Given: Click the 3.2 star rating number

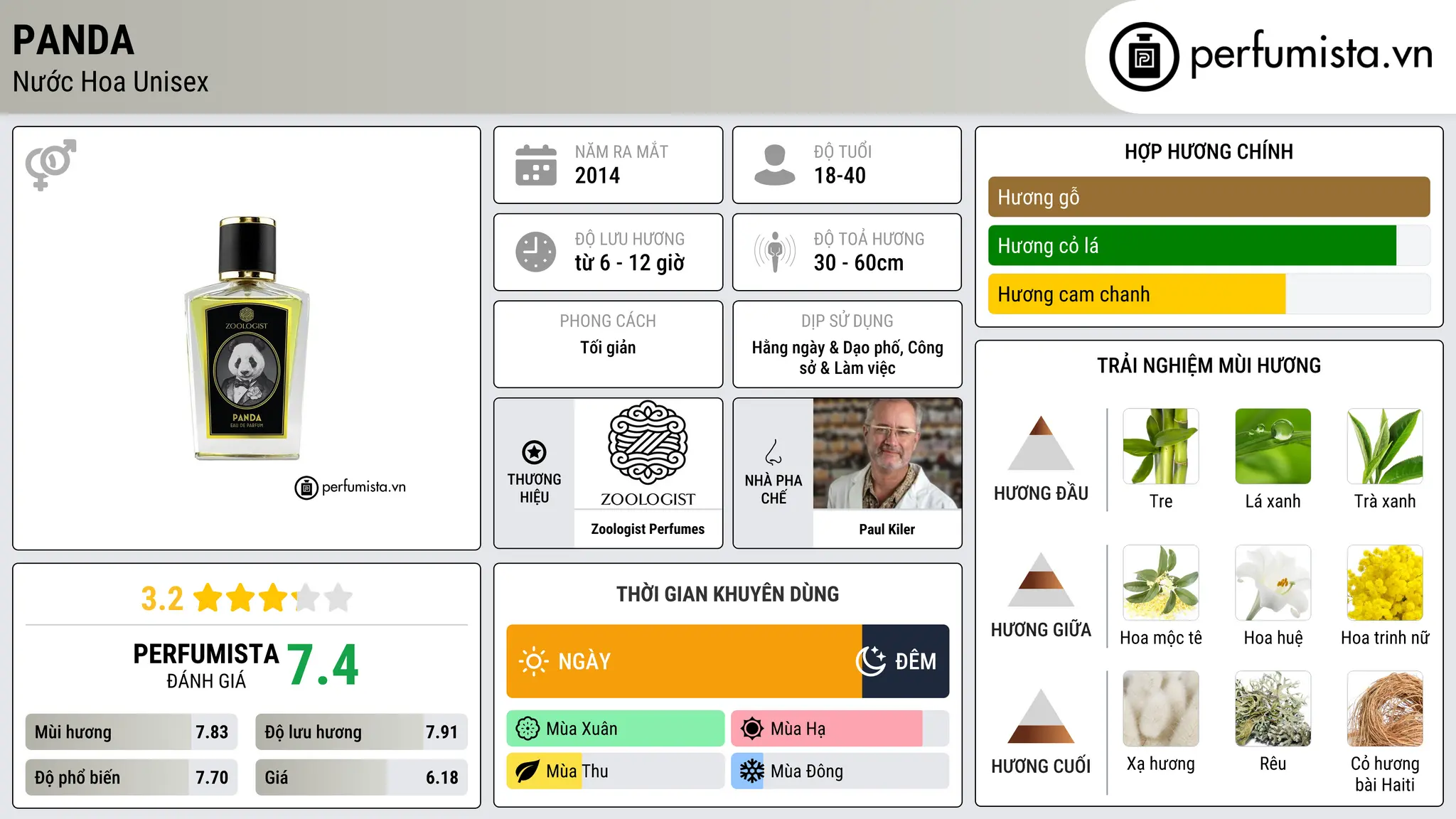Looking at the screenshot, I should coord(162,599).
